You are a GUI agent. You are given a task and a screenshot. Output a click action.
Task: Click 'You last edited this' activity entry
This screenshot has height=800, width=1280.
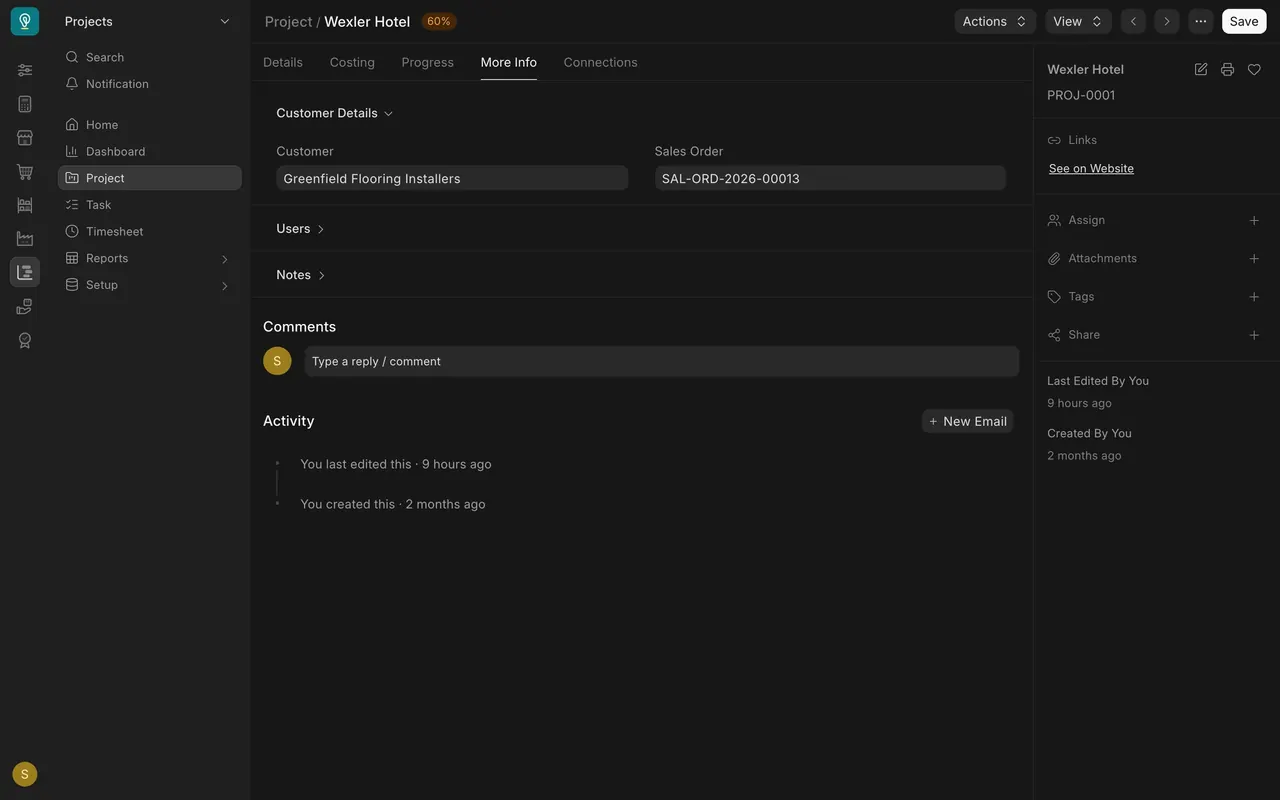tap(396, 464)
